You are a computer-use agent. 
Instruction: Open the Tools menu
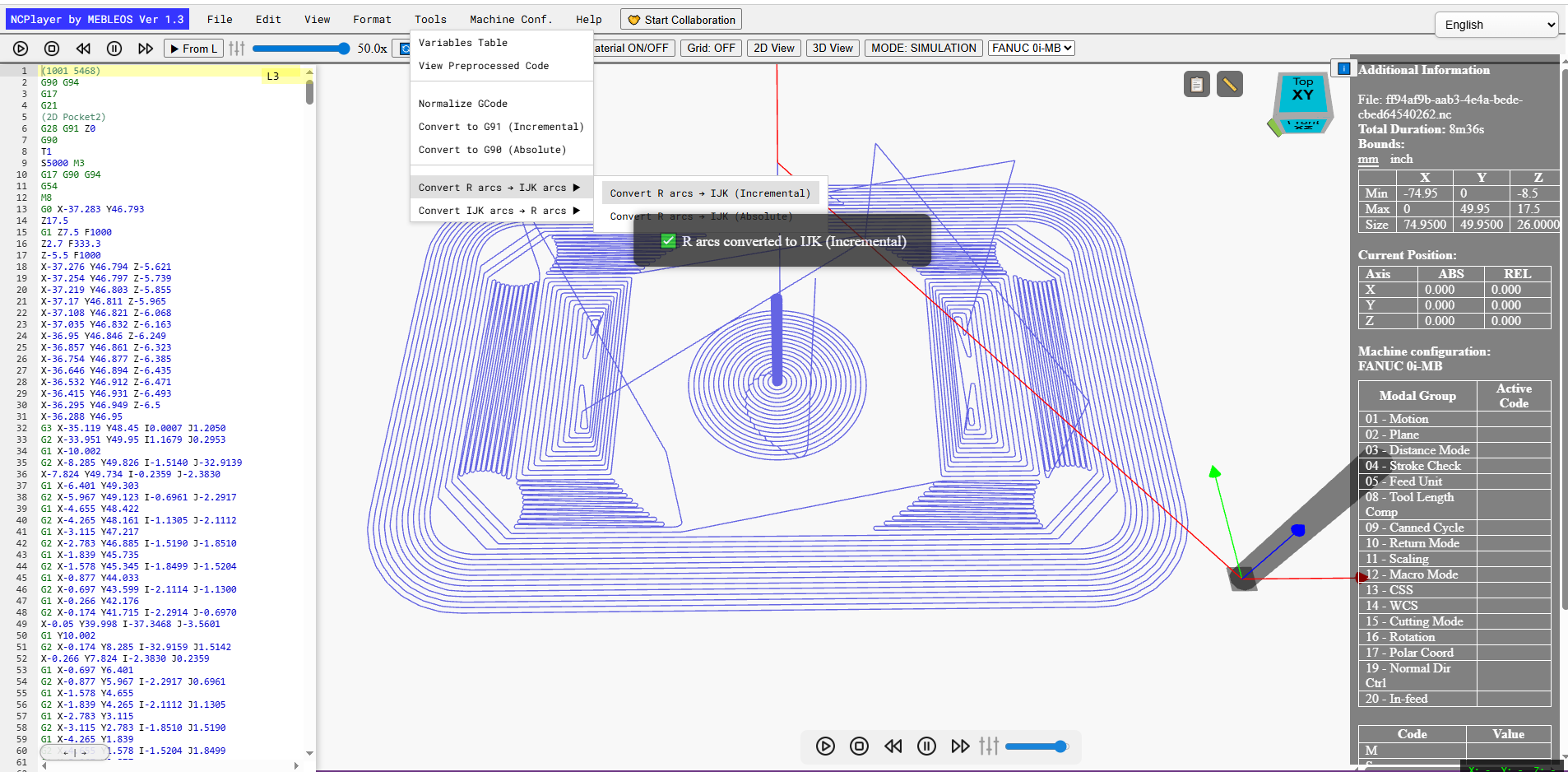pos(430,19)
